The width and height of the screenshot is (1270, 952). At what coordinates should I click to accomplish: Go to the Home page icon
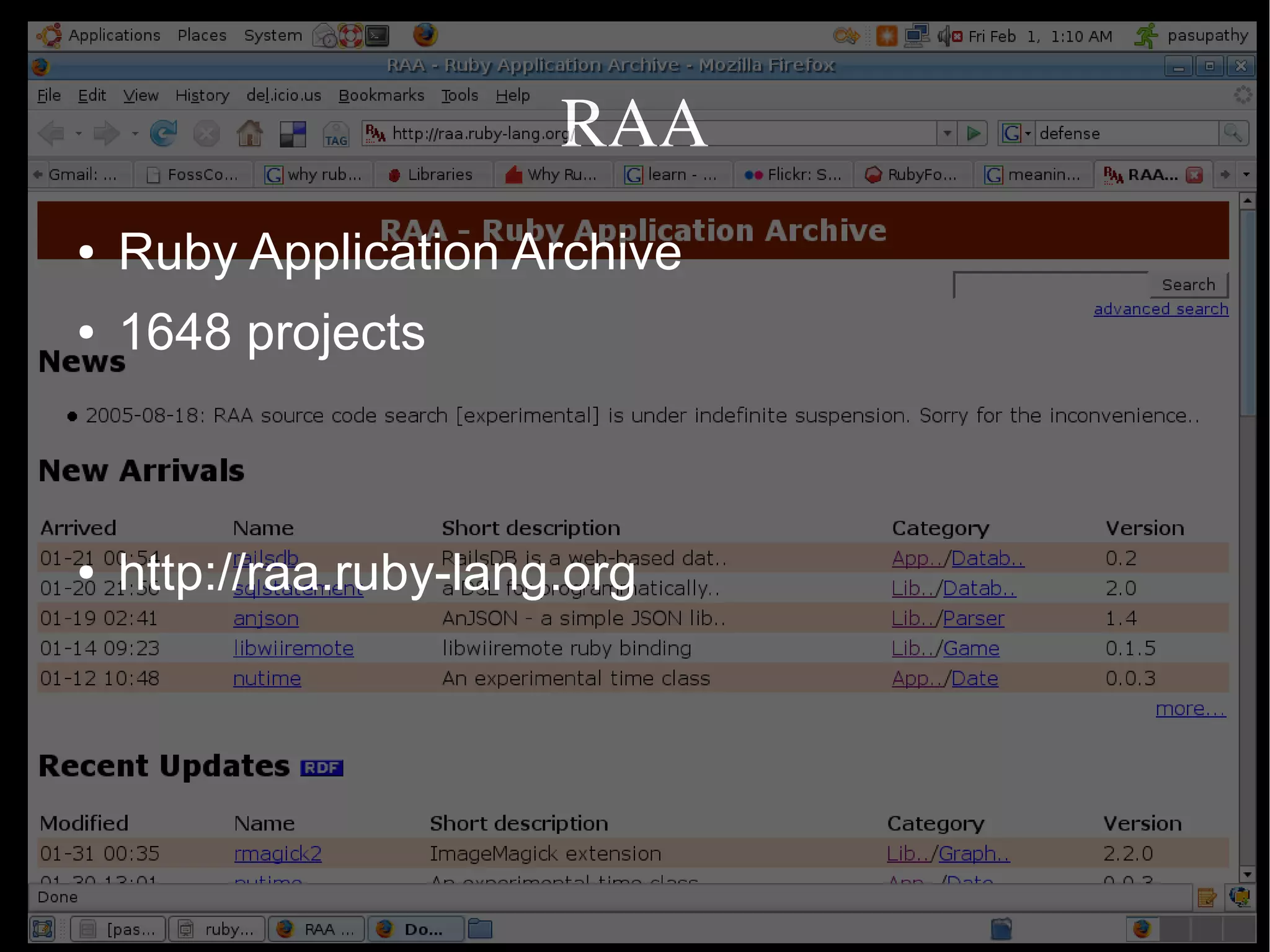point(250,133)
